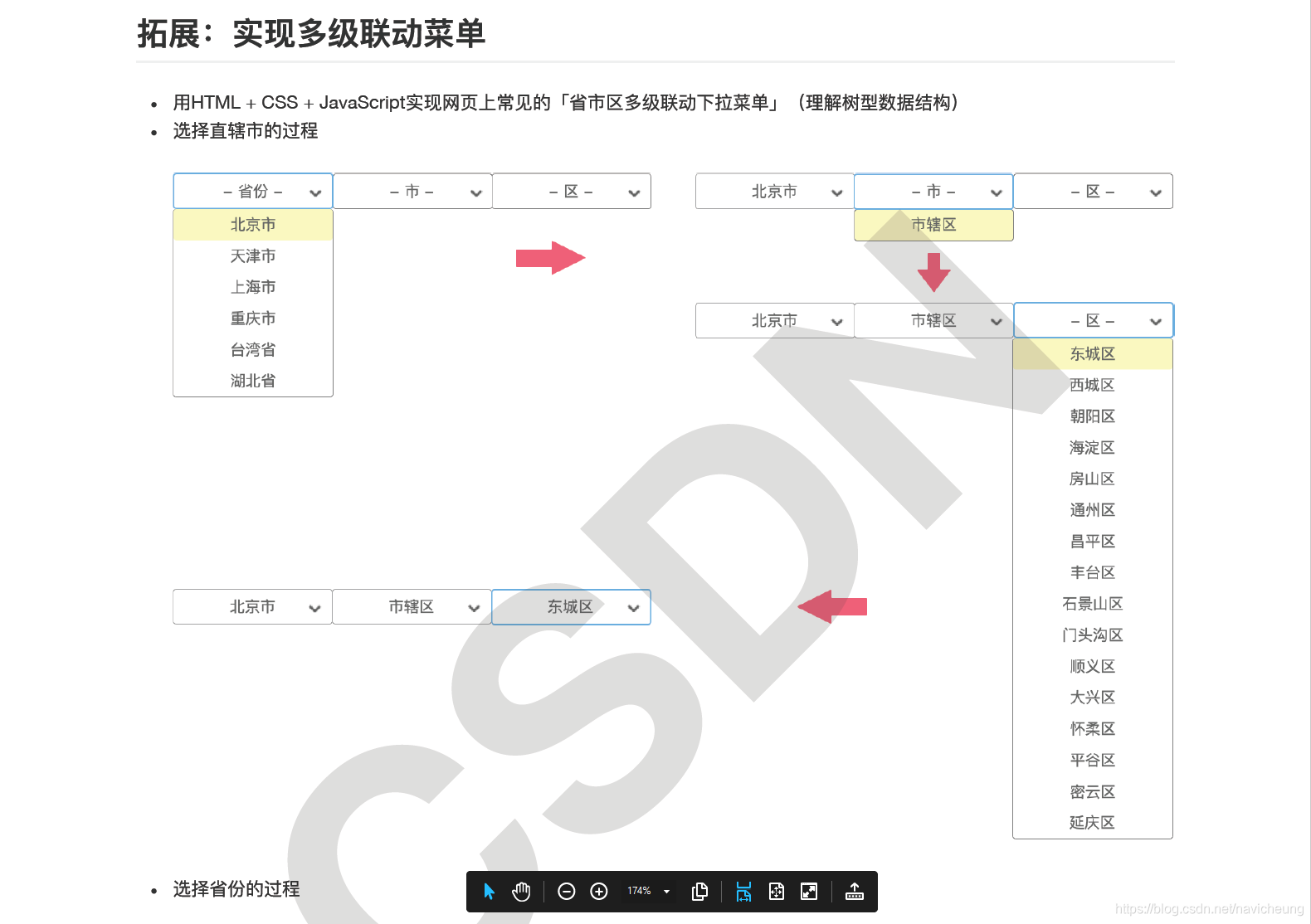
Task: Choose 丰台区 in district list
Action: (1093, 572)
